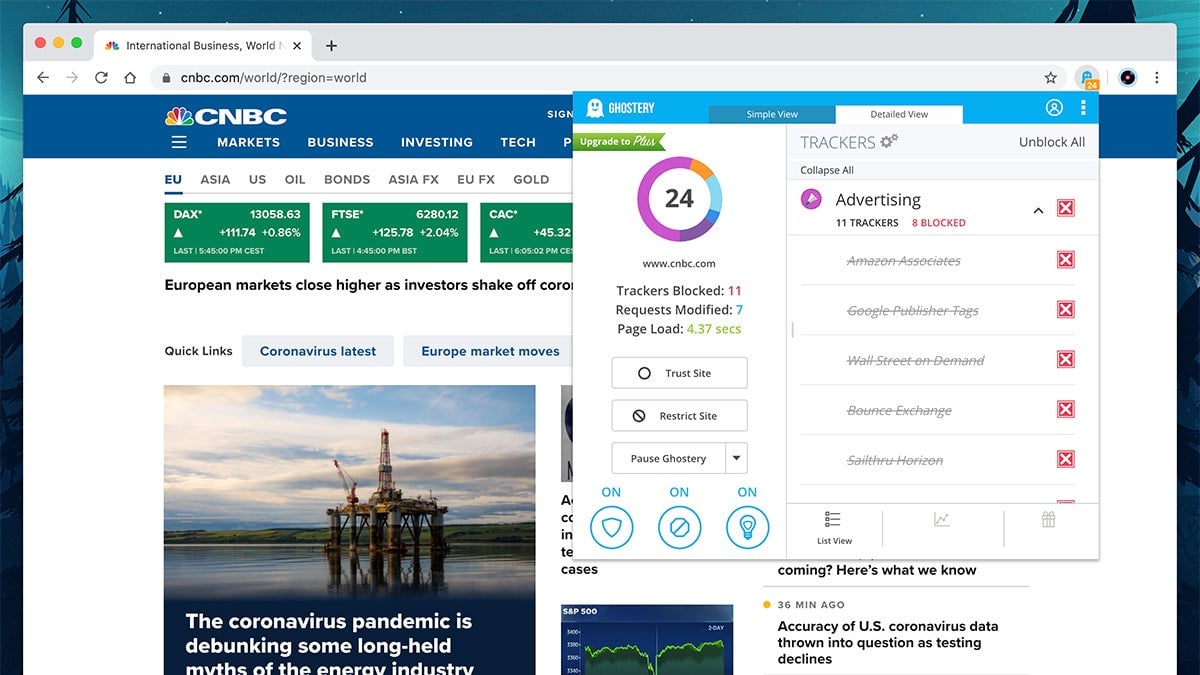Open Ghostery's three-dot kebab menu
The height and width of the screenshot is (675, 1200).
(x=1083, y=108)
